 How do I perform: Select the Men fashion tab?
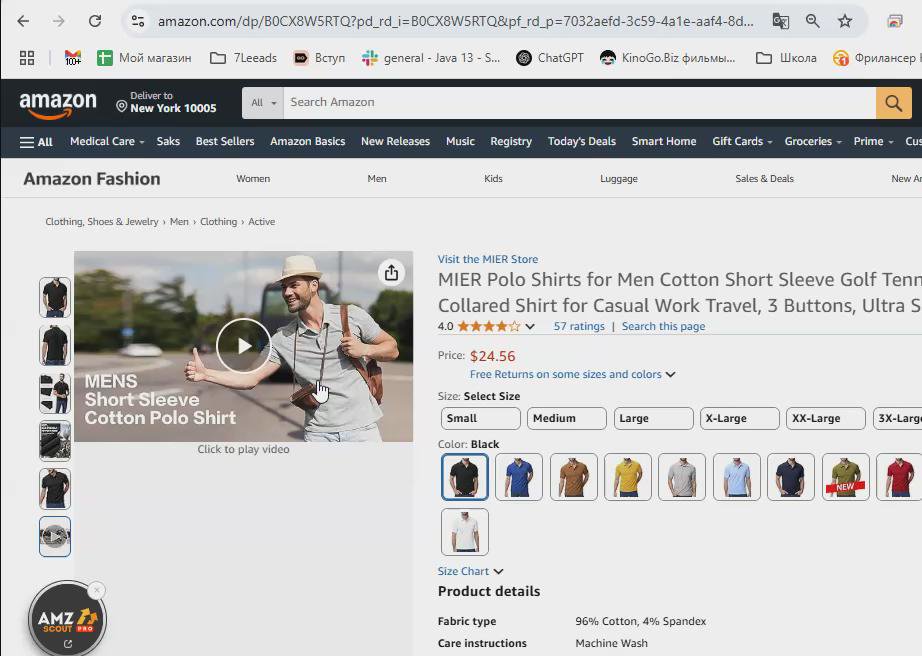pos(377,179)
